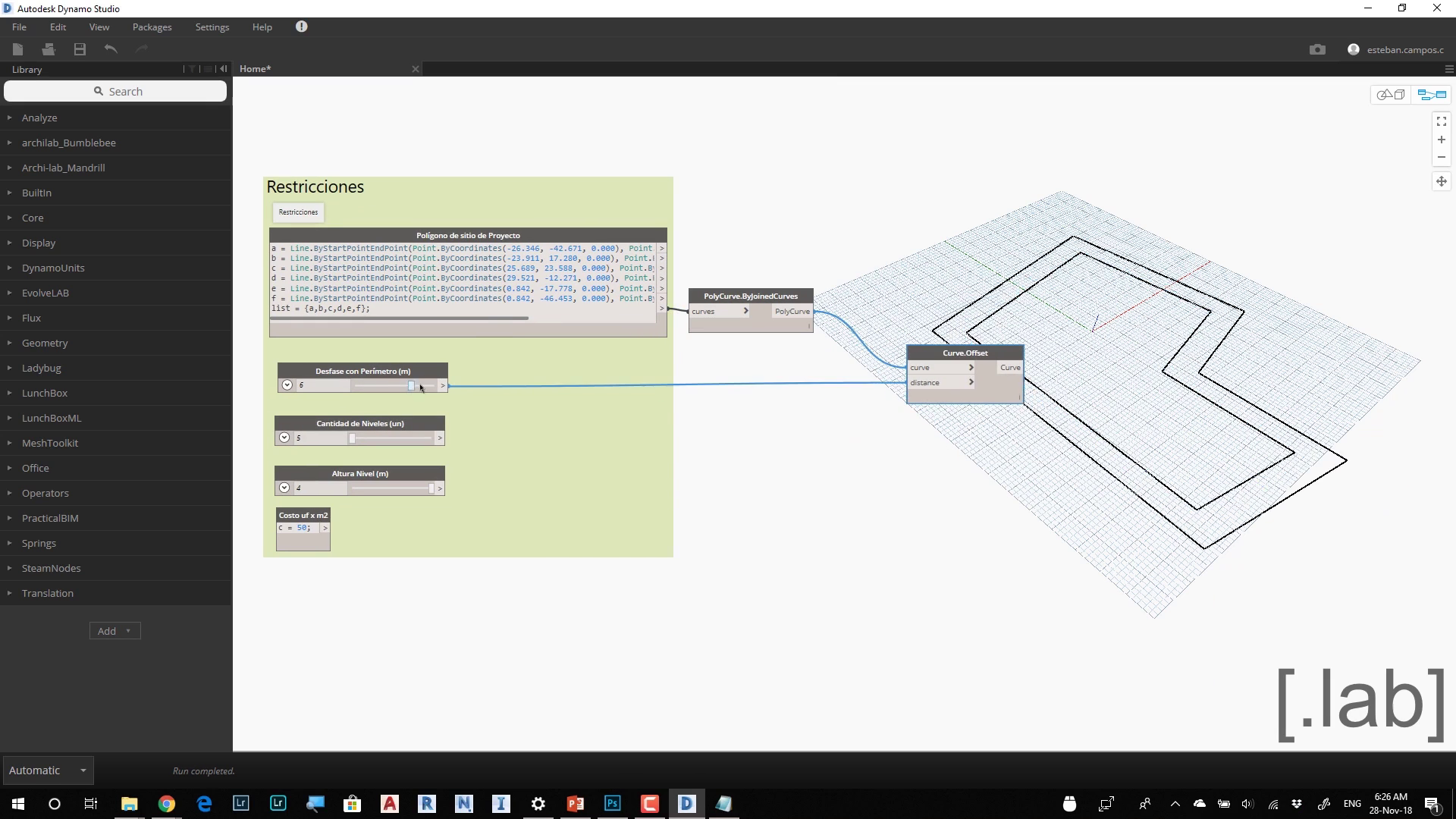Switch to graph node view mode
This screenshot has width=1456, height=819.
(x=1432, y=95)
